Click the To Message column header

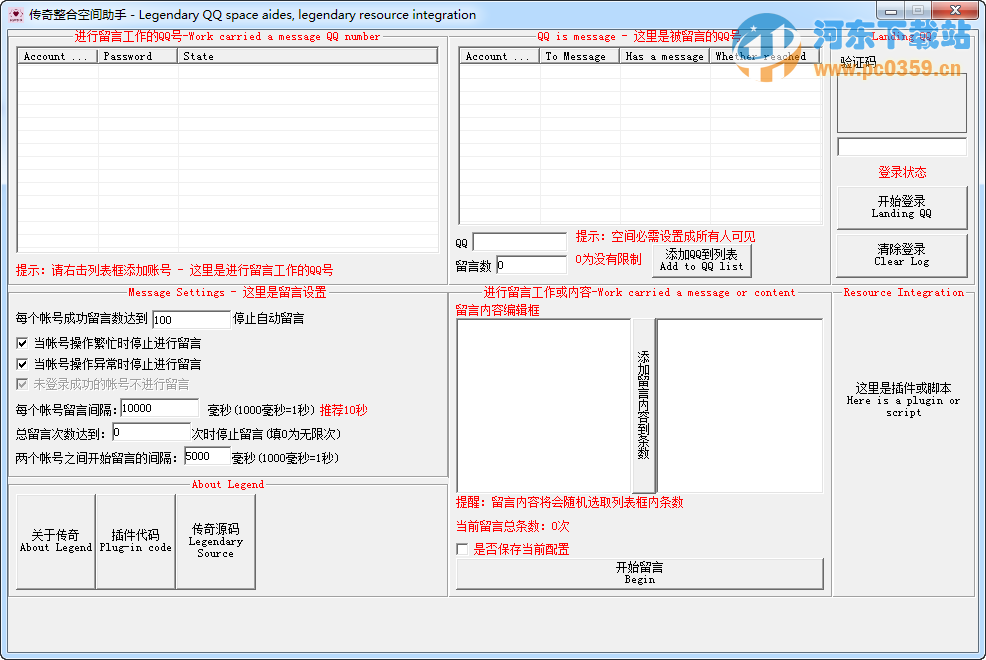pyautogui.click(x=580, y=56)
